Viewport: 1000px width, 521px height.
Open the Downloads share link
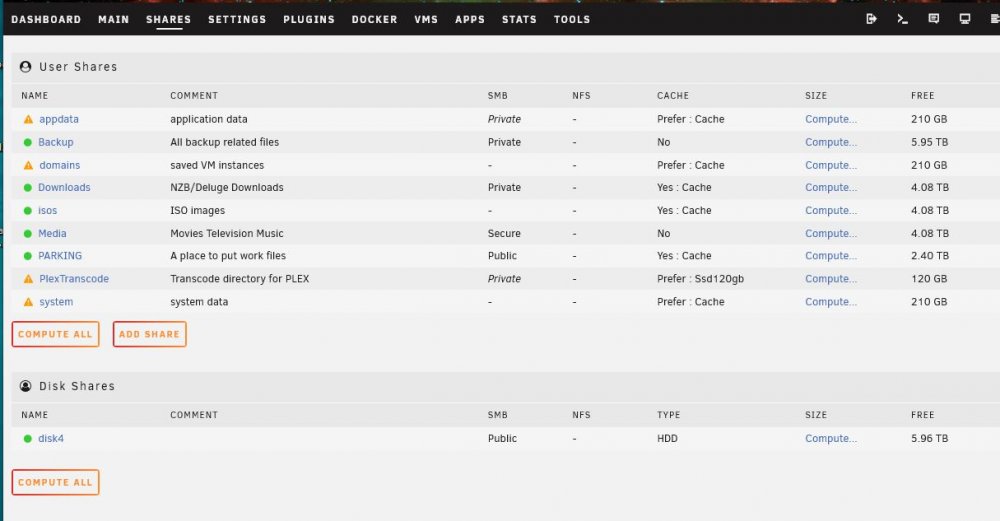tap(64, 187)
